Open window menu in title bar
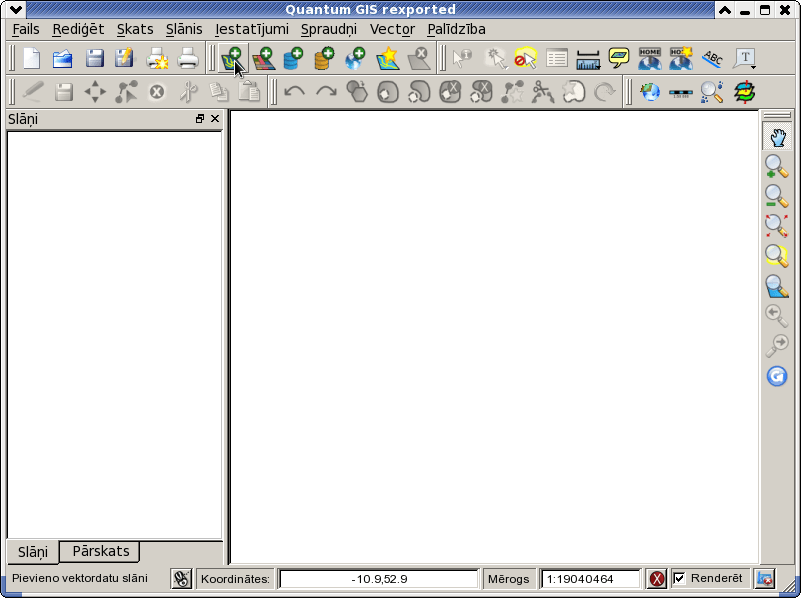The image size is (801, 598). (x=15, y=9)
